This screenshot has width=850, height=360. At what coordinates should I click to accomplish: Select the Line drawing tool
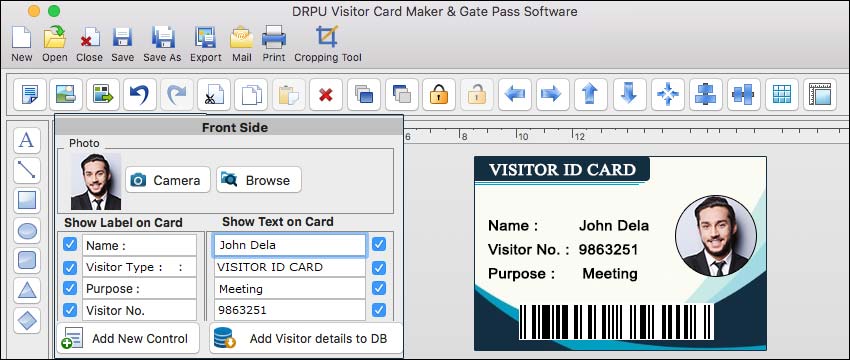point(27,170)
